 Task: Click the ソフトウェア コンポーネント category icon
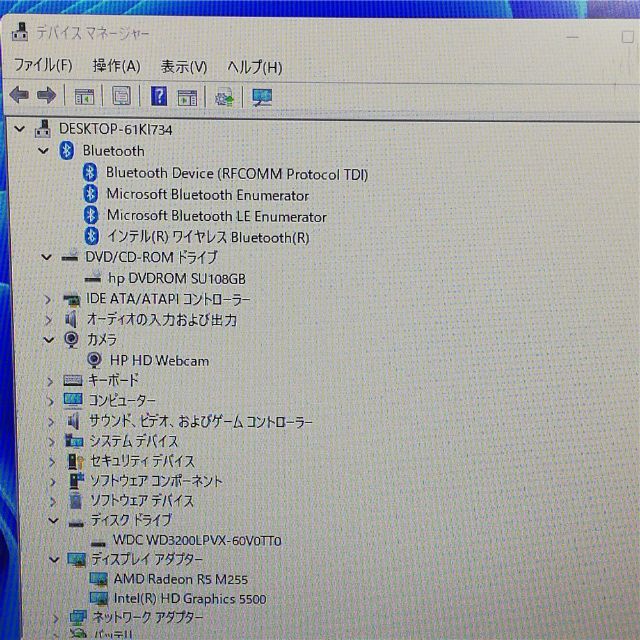pyautogui.click(x=76, y=481)
